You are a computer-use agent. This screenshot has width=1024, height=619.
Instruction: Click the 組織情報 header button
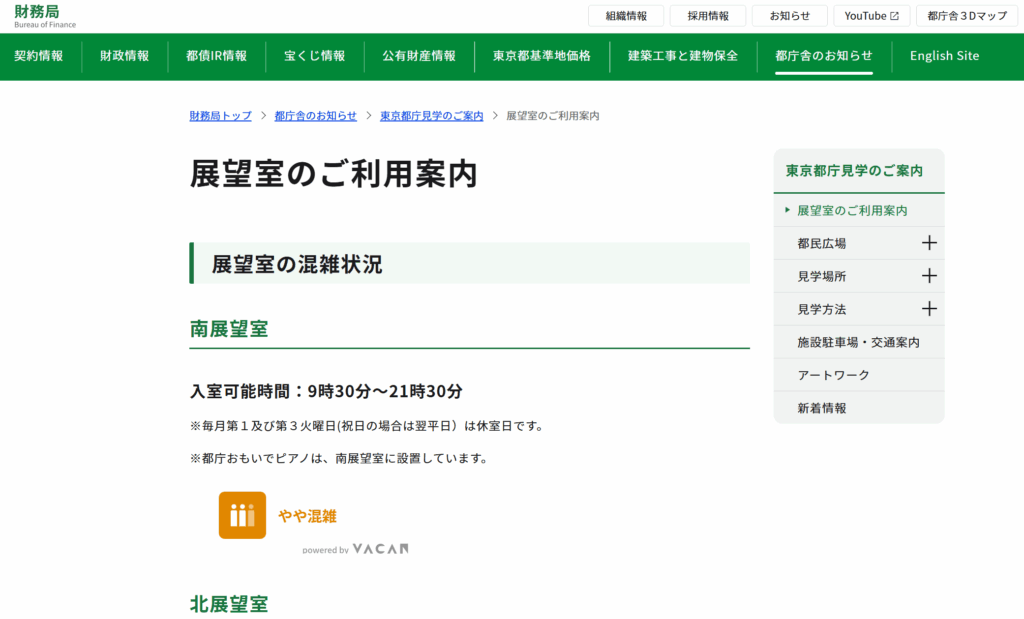click(x=626, y=16)
